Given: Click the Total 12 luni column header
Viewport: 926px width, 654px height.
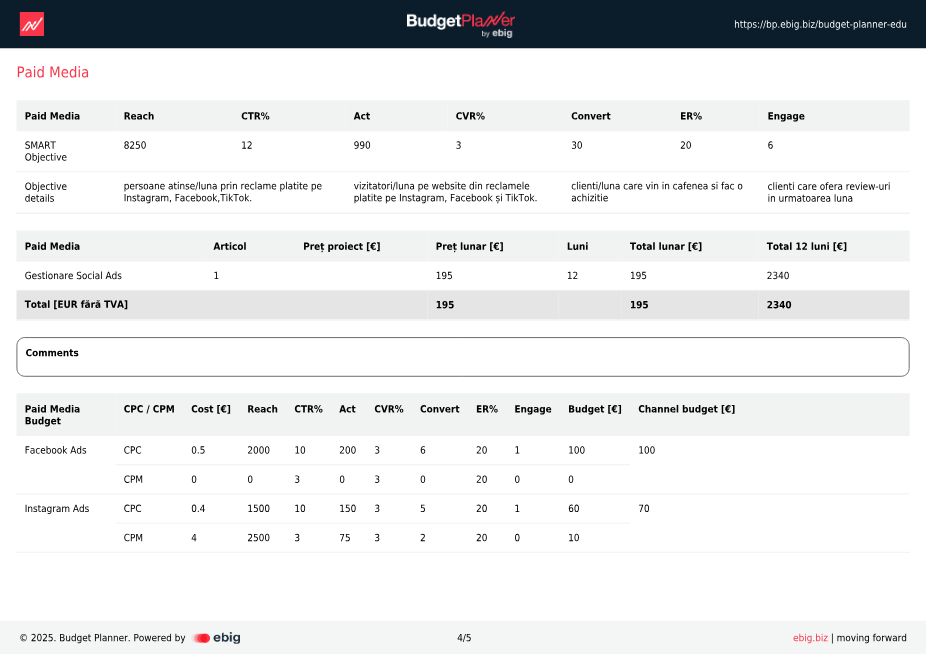Looking at the screenshot, I should pos(806,247).
